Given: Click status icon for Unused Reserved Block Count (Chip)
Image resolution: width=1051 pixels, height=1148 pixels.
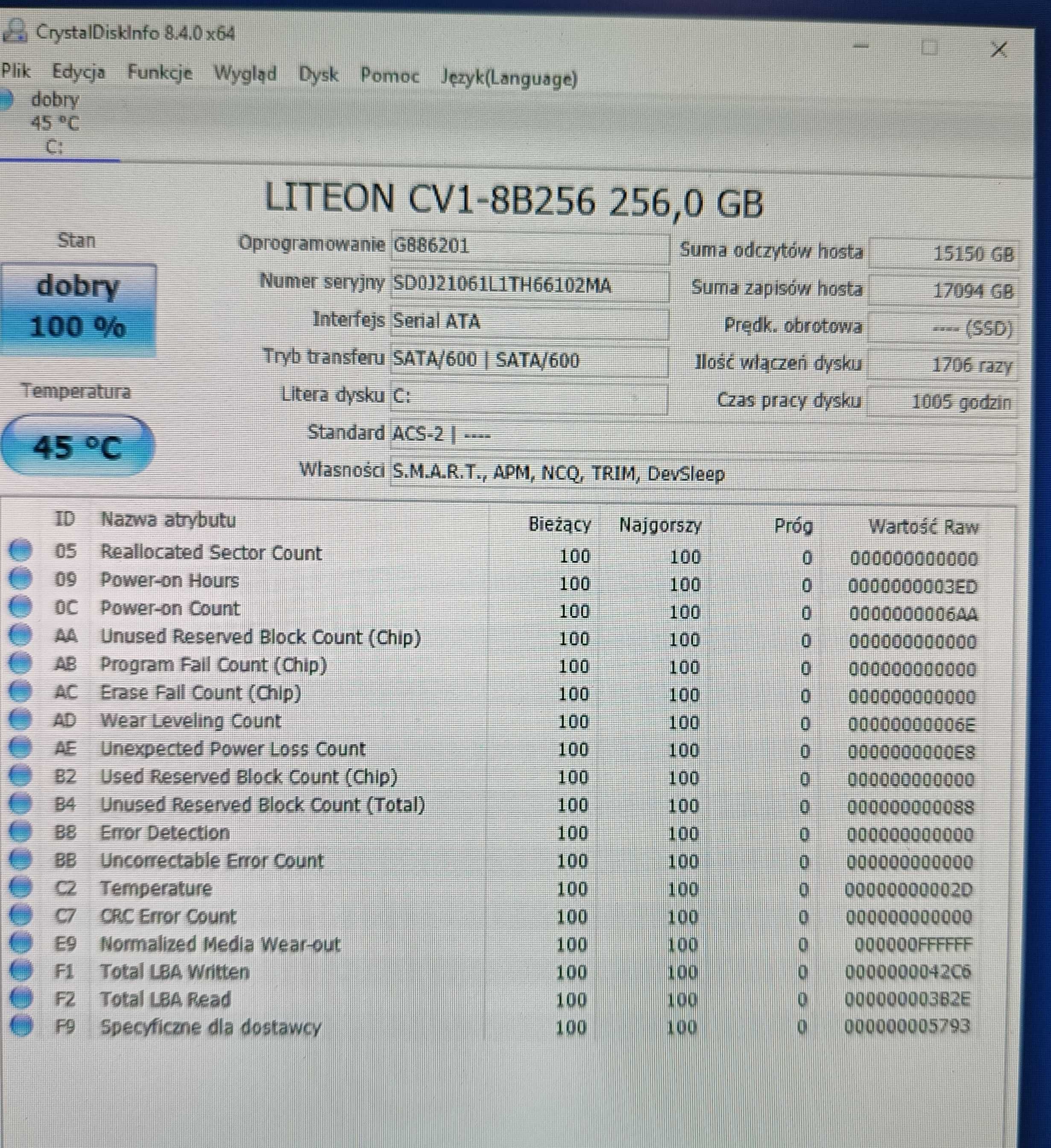Looking at the screenshot, I should tap(20, 635).
